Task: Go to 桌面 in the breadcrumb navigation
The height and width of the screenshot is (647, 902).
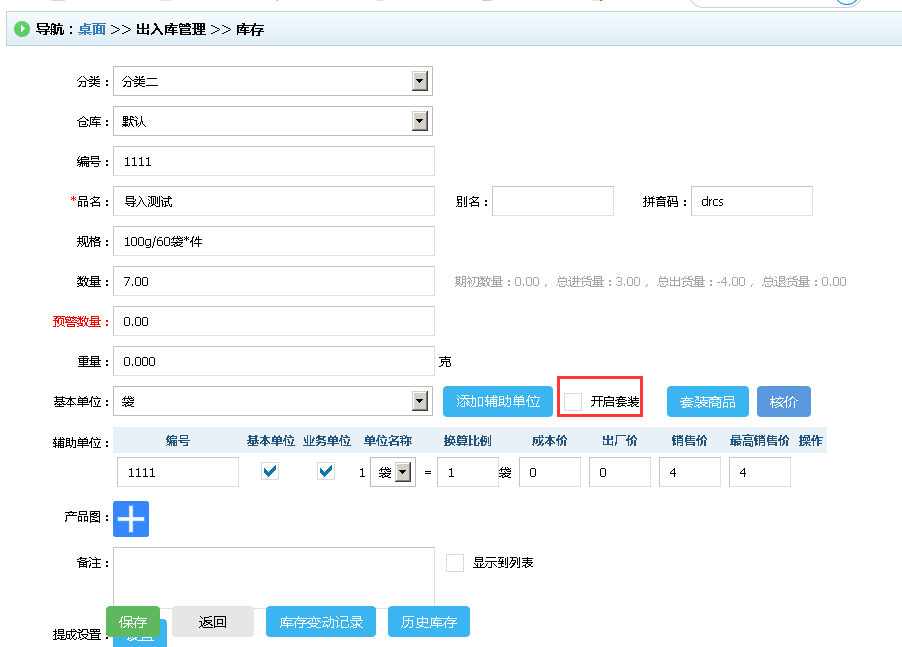Action: point(92,30)
